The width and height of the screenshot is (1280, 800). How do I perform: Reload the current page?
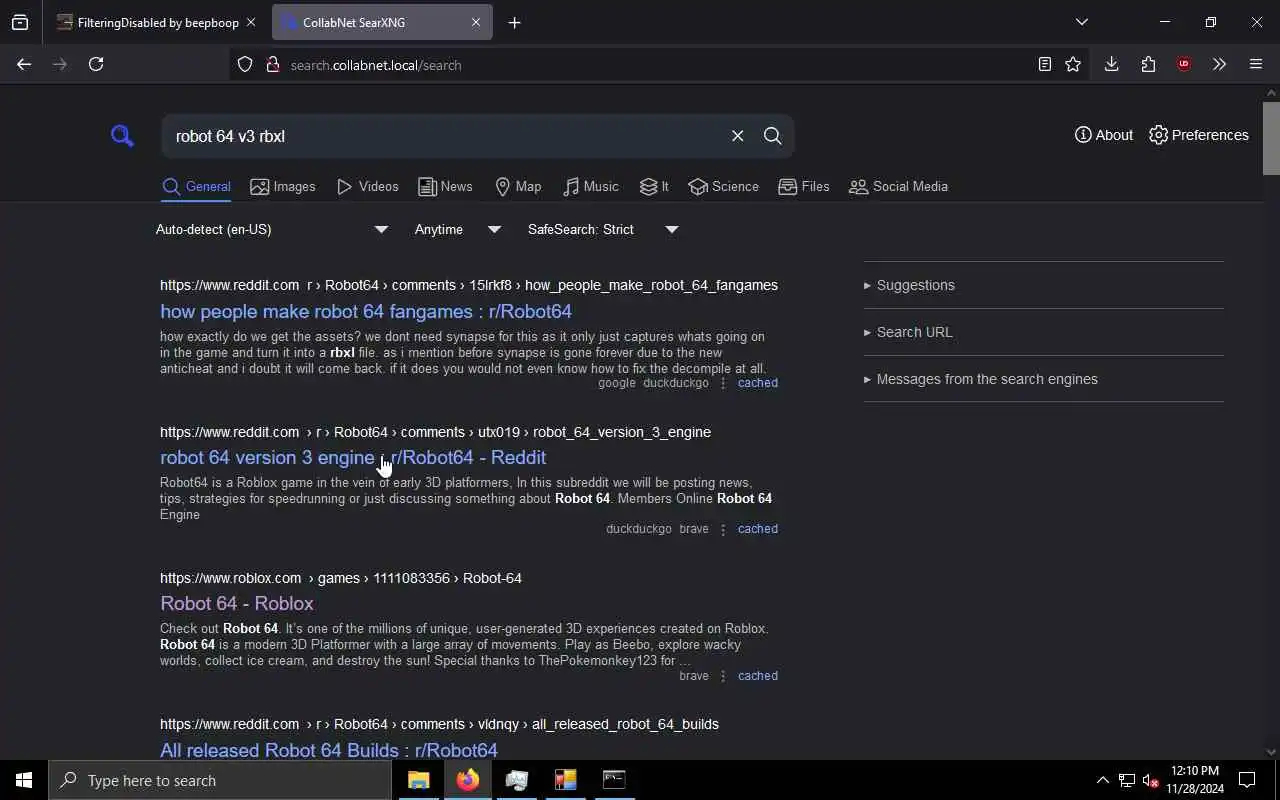point(96,64)
